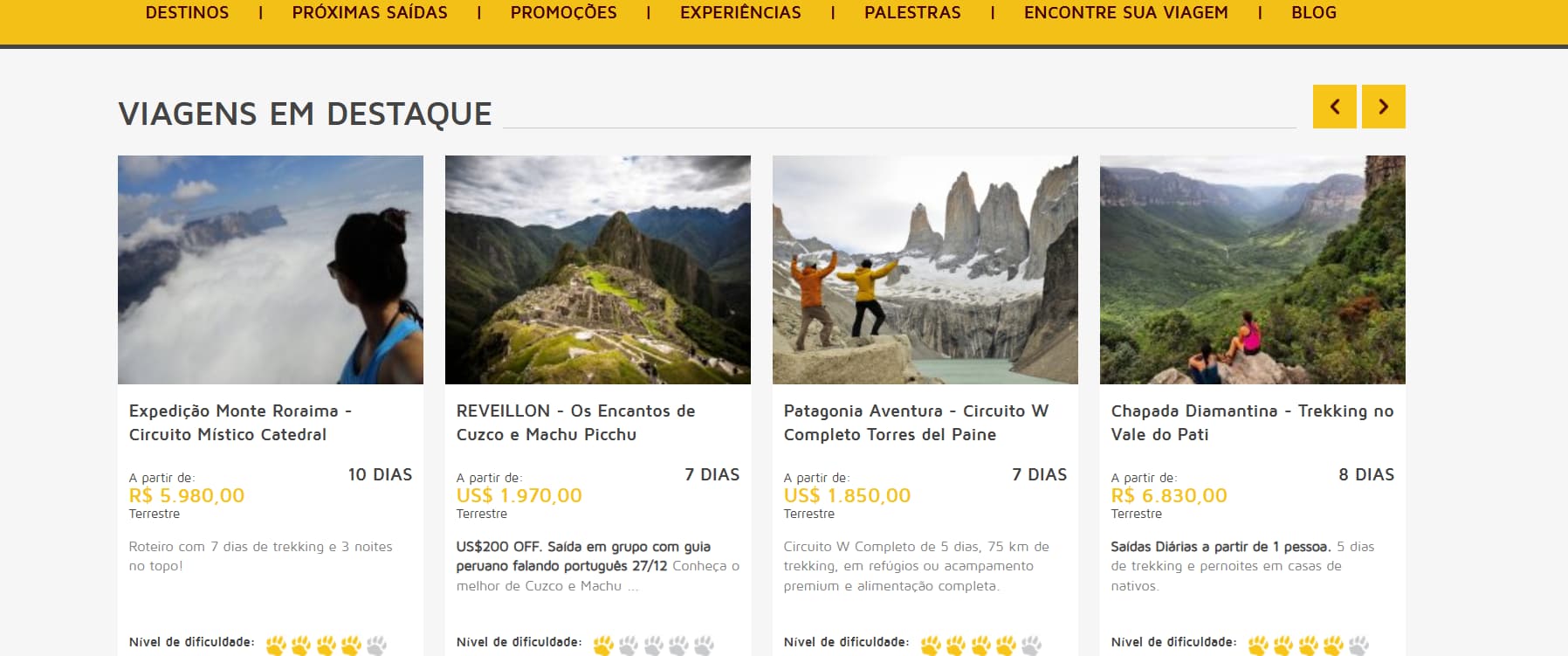Screen dimensions: 1568x656
Task: Click the last gray paw under Cuzco card
Action: coord(704,646)
